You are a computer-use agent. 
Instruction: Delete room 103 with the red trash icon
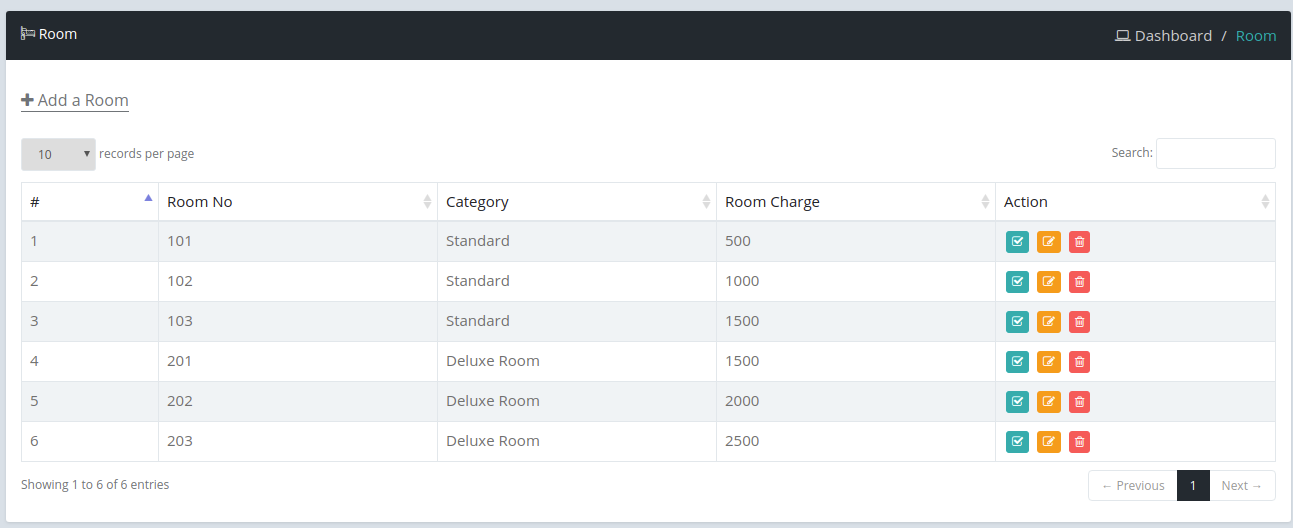point(1079,322)
